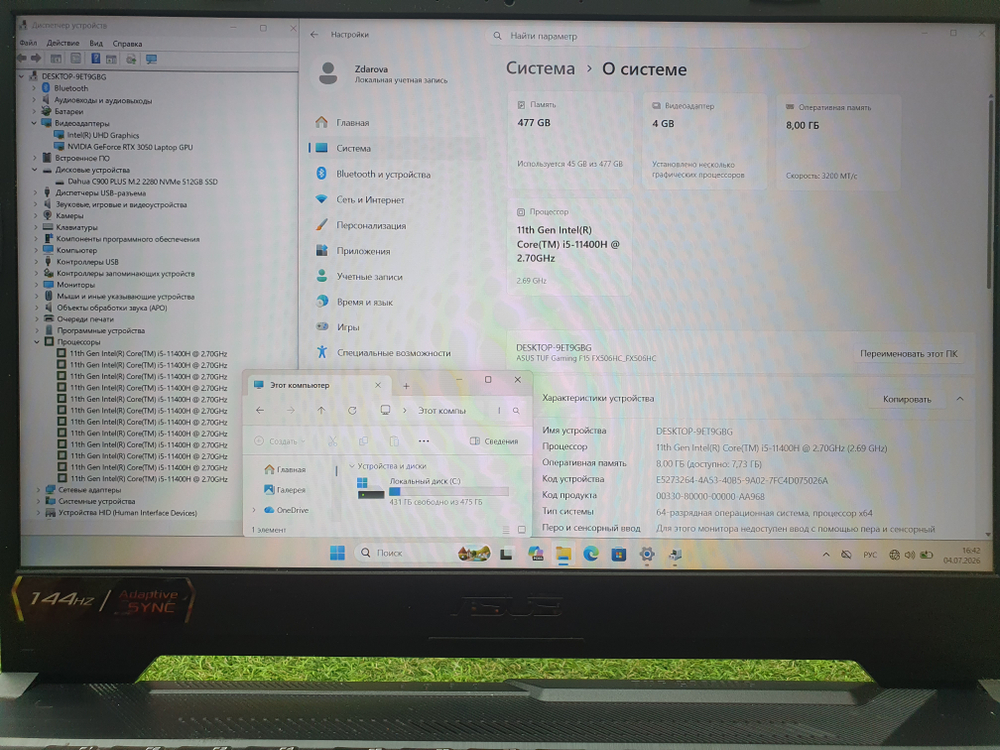The width and height of the screenshot is (1000, 750).
Task: Open Сеть и Интернет settings
Action: [371, 200]
